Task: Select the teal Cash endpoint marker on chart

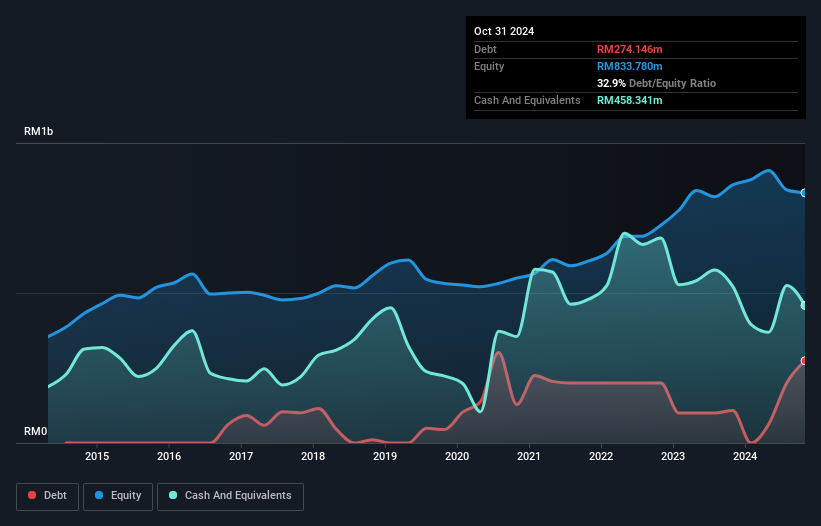Action: click(804, 306)
